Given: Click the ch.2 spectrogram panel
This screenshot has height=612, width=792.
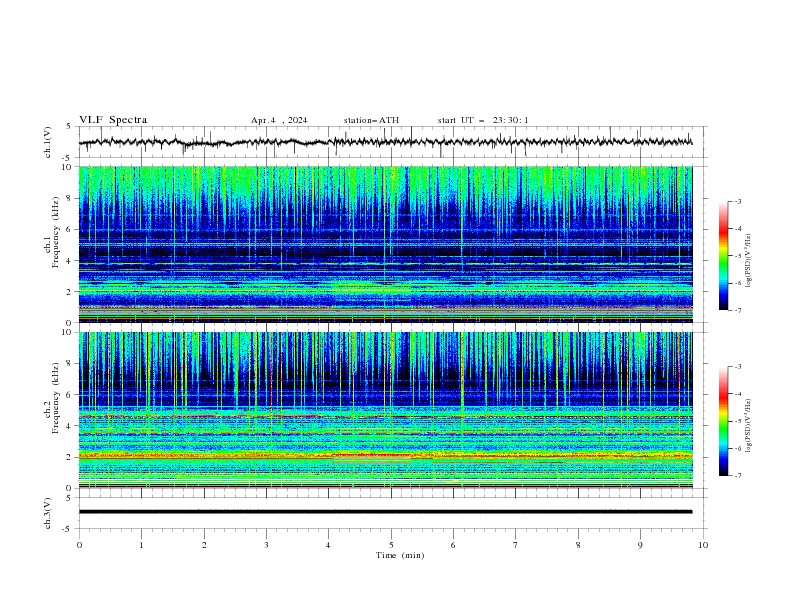Looking at the screenshot, I should pos(385,410).
